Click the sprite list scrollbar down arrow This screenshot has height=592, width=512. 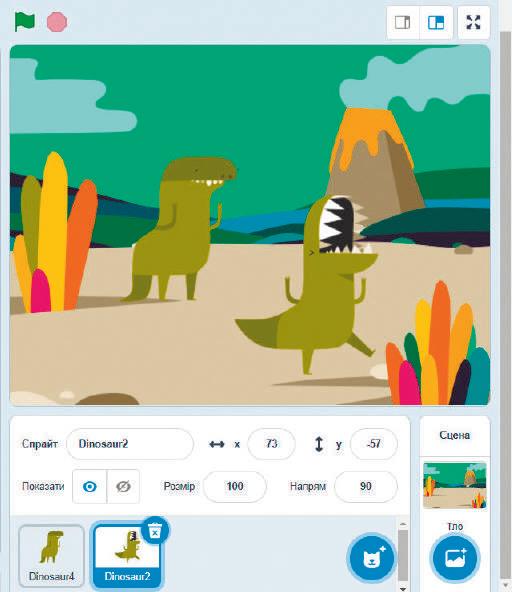coord(403,589)
